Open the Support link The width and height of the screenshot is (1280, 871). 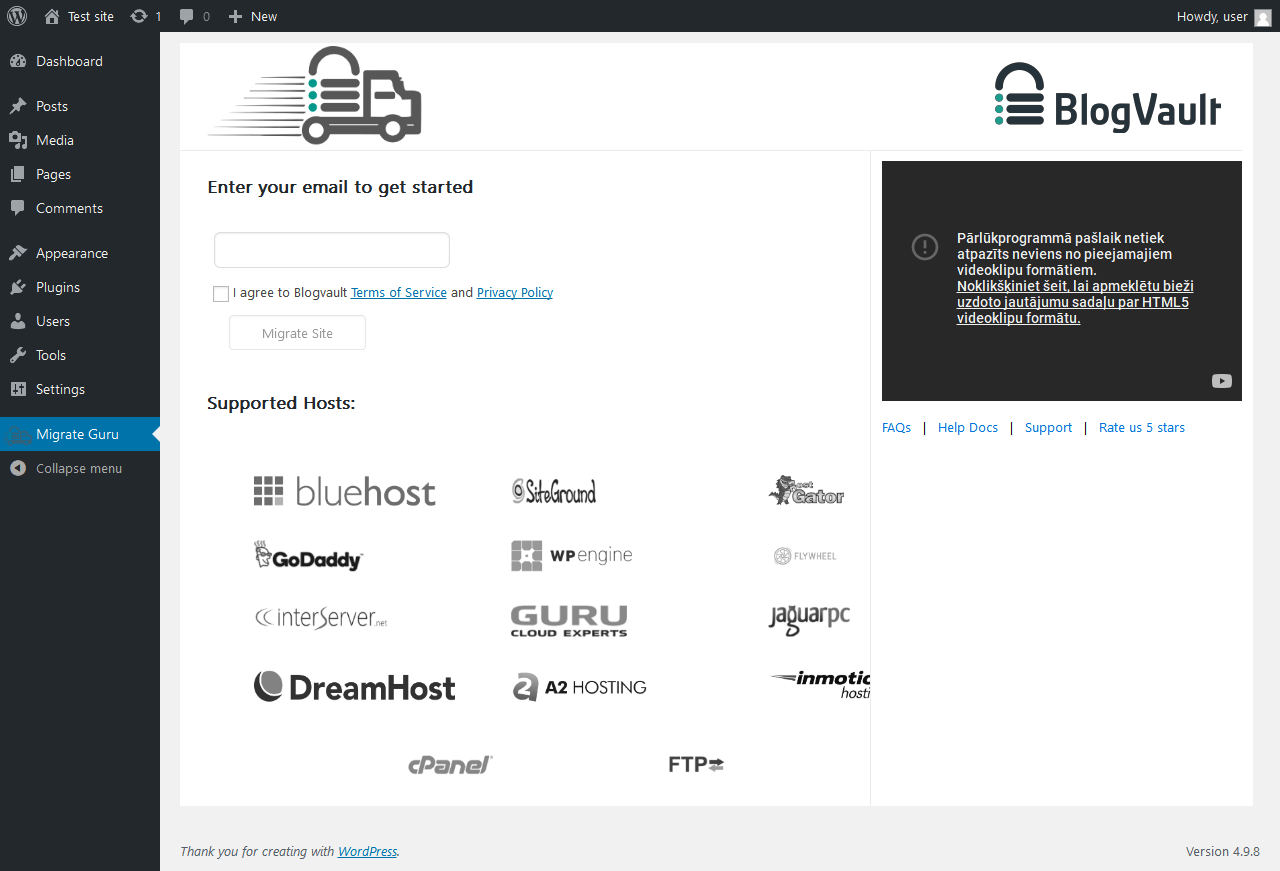pos(1048,428)
